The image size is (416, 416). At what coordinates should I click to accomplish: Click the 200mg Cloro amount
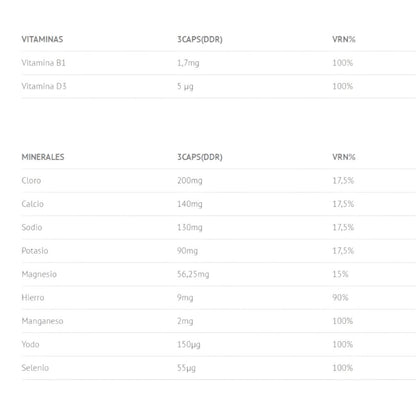[x=190, y=181]
